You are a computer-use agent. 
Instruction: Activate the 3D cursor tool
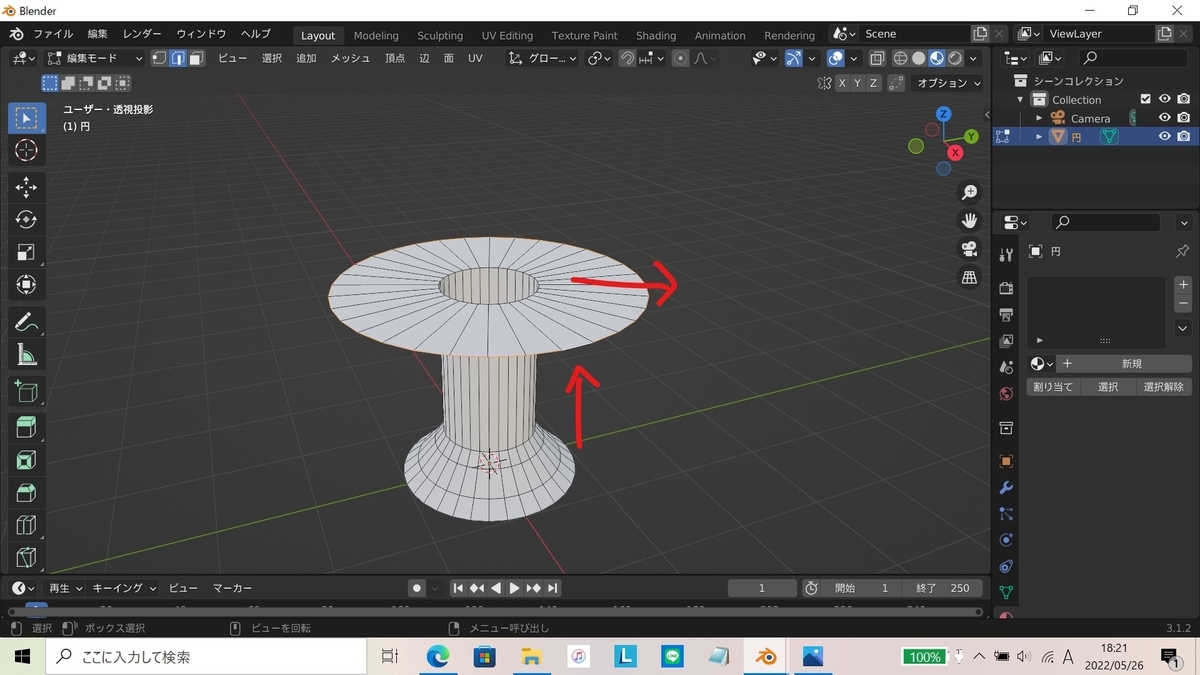click(27, 151)
